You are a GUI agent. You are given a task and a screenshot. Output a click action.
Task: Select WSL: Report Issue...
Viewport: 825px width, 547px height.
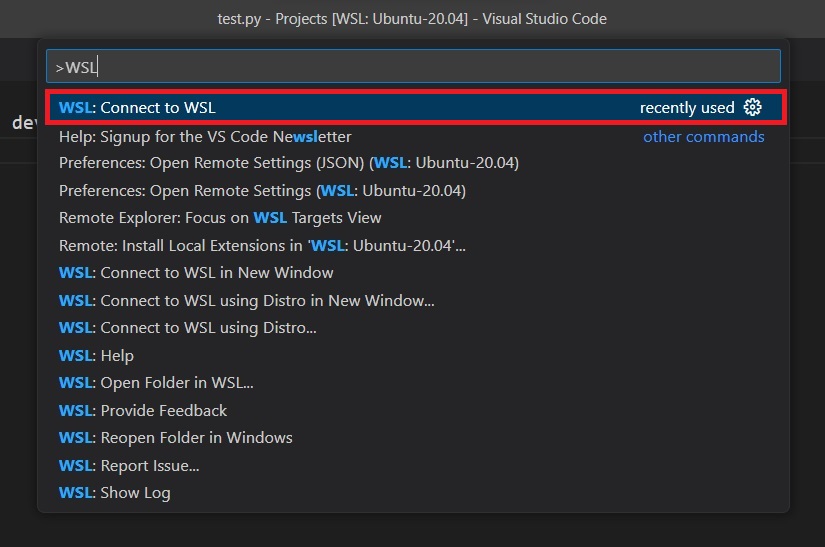point(413,465)
